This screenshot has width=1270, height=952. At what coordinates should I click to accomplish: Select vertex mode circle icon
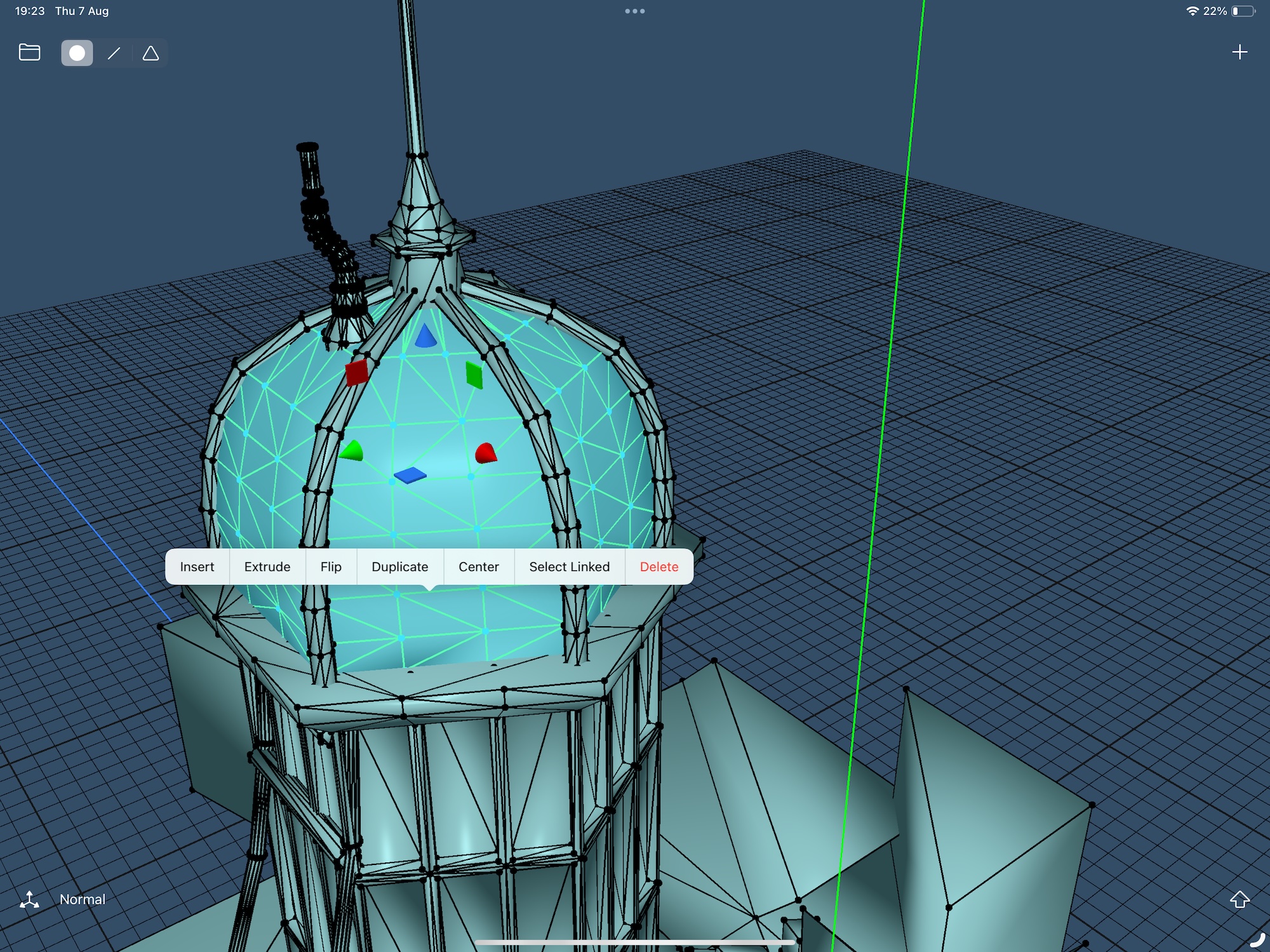tap(77, 53)
